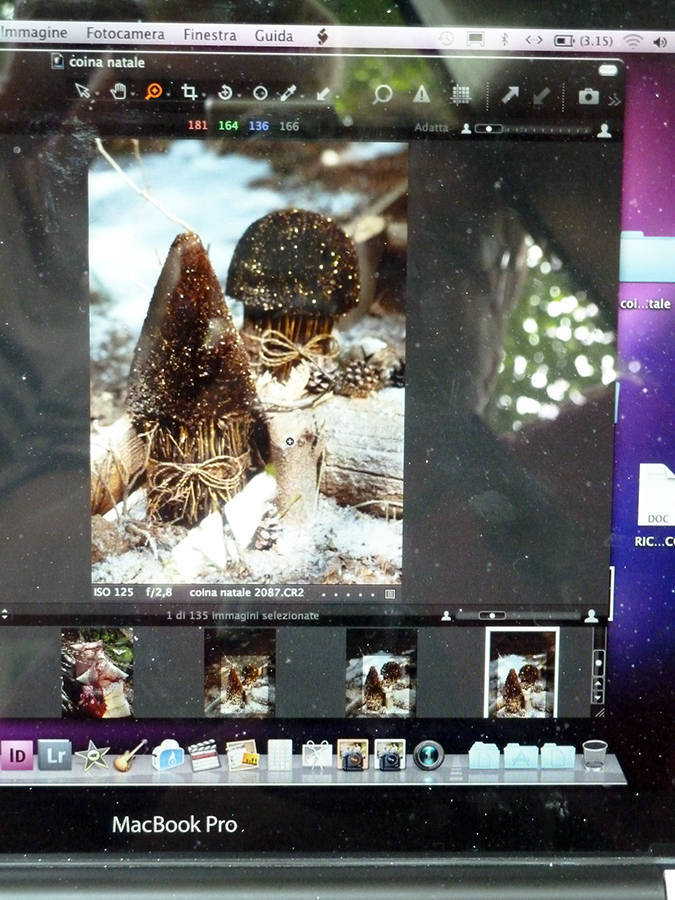Select the first thumbnail in browser strip
The image size is (675, 900).
pos(97,672)
